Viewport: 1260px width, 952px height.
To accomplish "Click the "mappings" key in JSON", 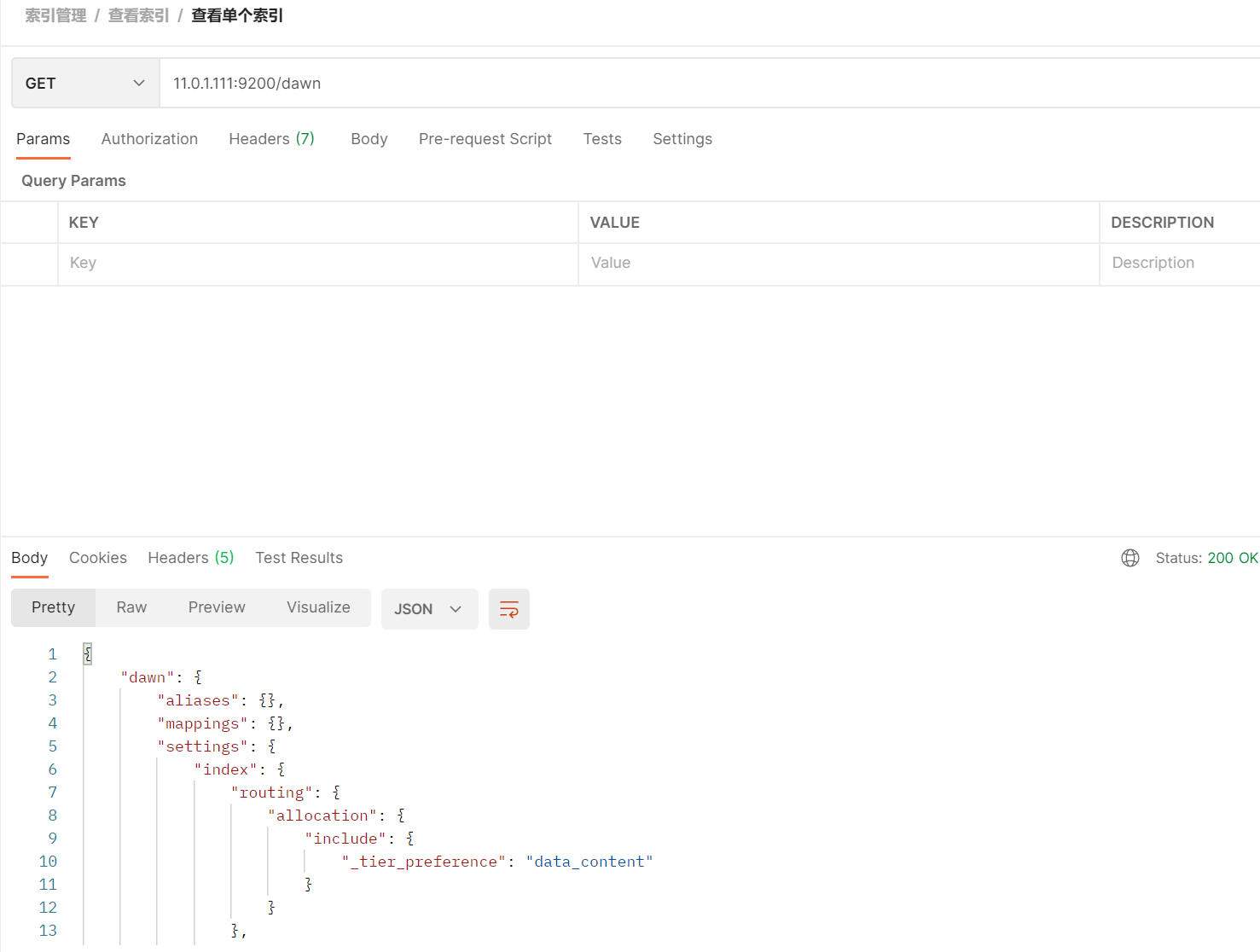I will tap(202, 723).
